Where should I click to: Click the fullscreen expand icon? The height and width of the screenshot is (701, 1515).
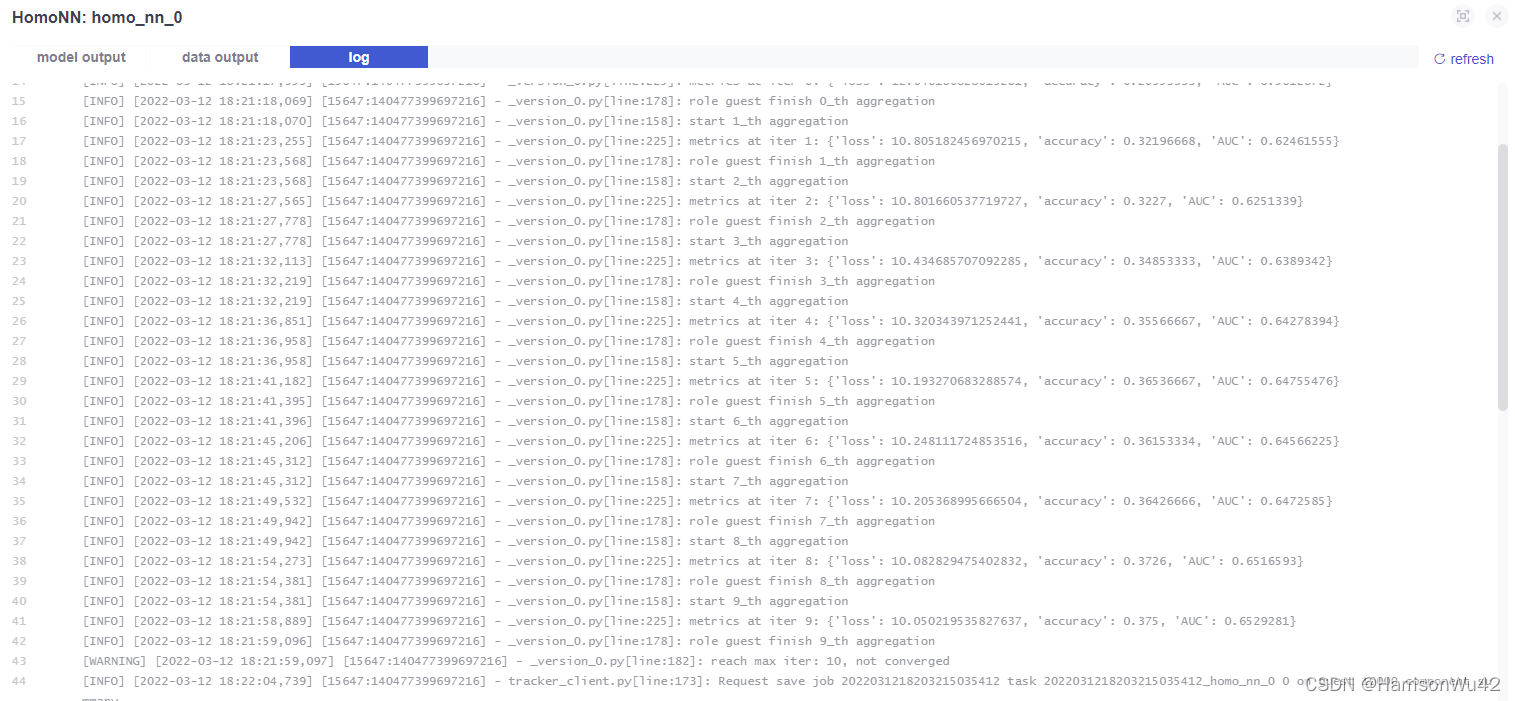pos(1463,16)
